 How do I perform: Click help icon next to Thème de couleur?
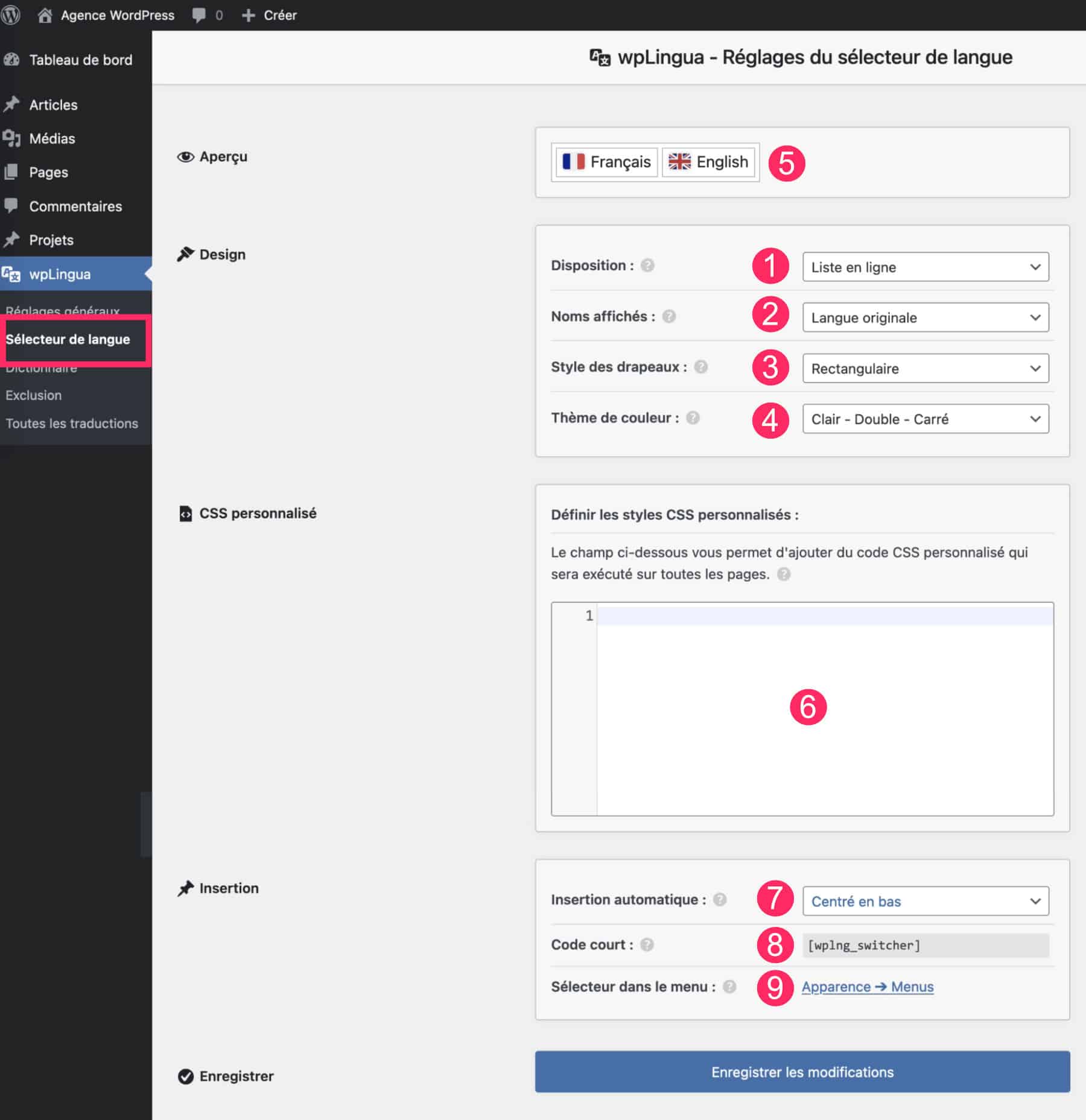pyautogui.click(x=693, y=418)
